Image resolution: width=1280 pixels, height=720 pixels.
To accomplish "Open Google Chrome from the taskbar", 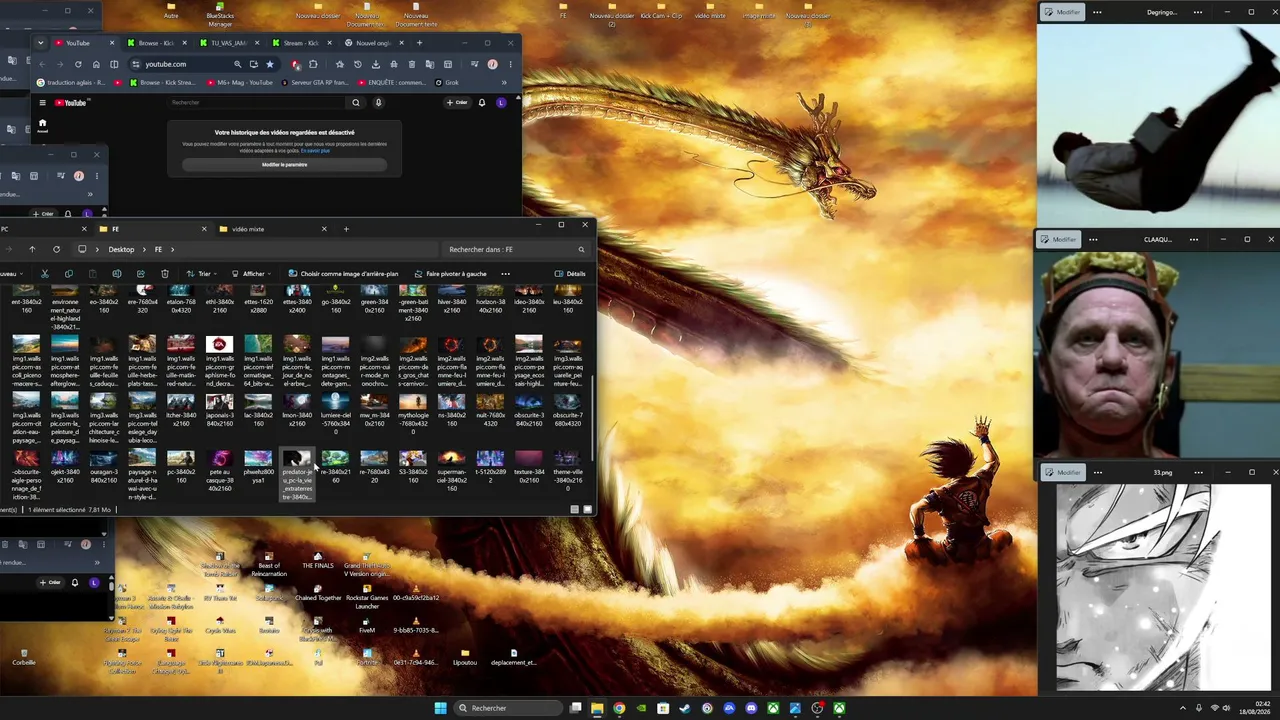I will (x=619, y=708).
